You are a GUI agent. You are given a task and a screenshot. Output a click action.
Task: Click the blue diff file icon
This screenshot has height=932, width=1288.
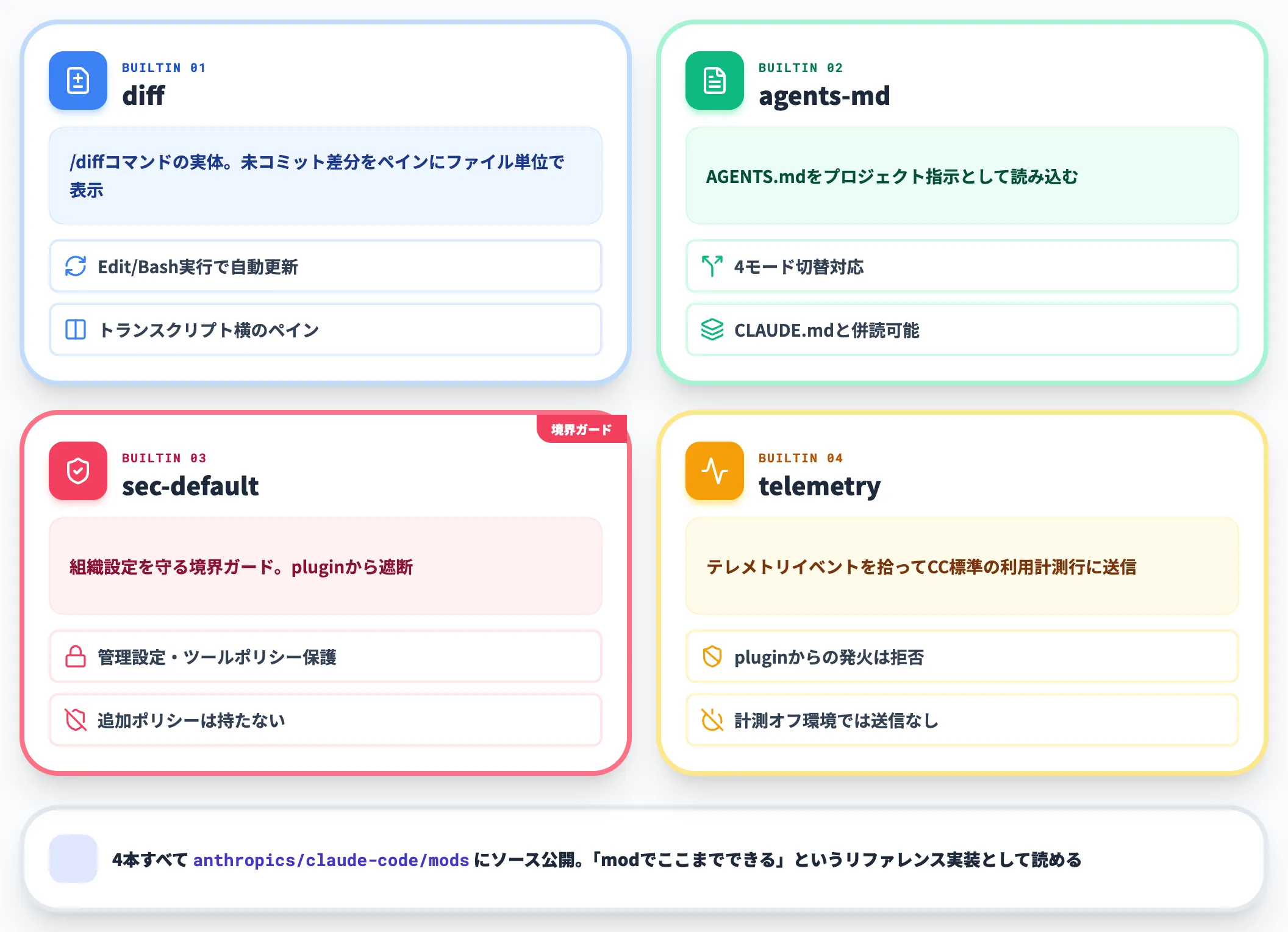coord(78,81)
